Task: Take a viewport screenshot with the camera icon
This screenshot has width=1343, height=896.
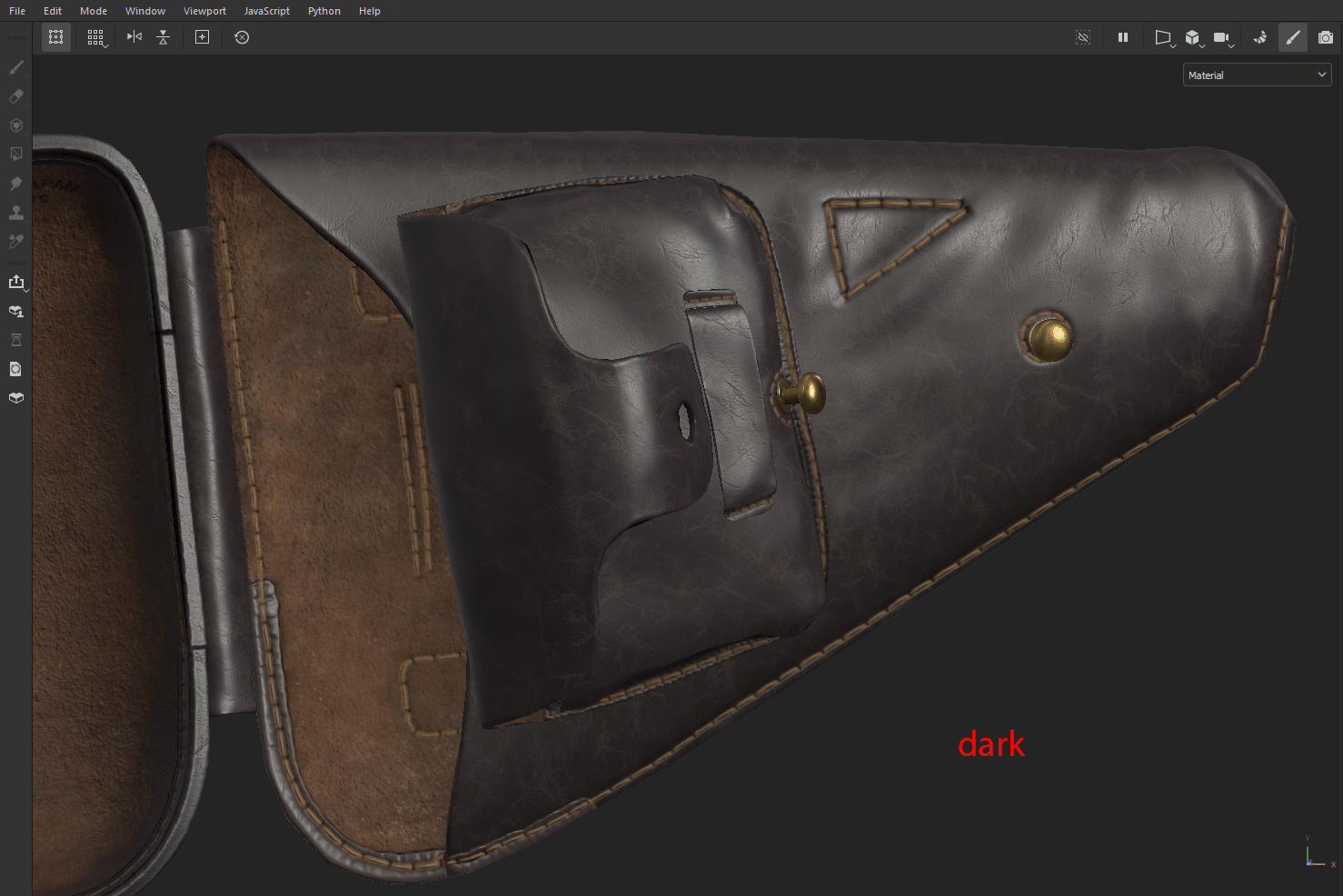Action: 1323,37
